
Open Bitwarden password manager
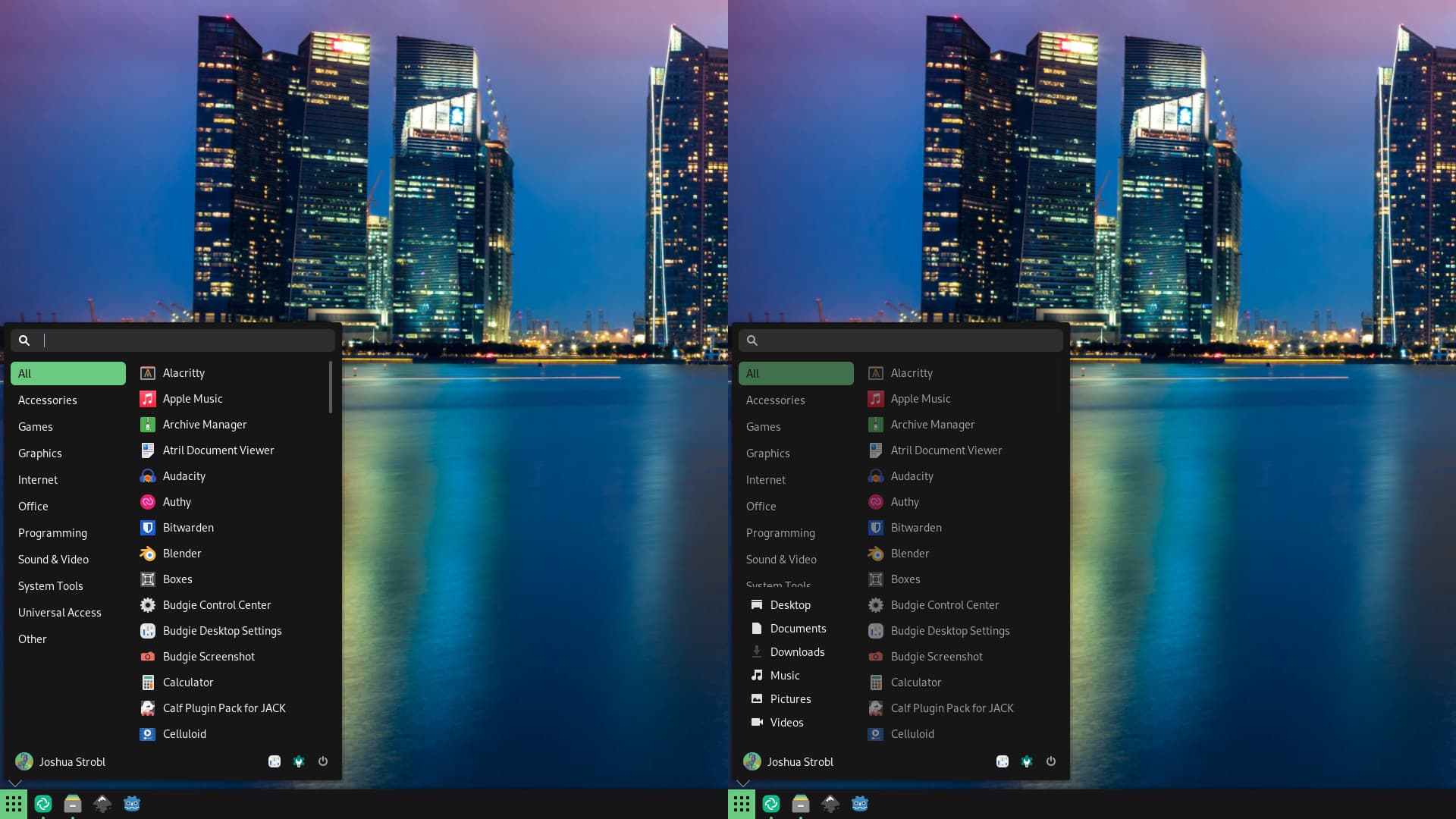click(x=187, y=527)
